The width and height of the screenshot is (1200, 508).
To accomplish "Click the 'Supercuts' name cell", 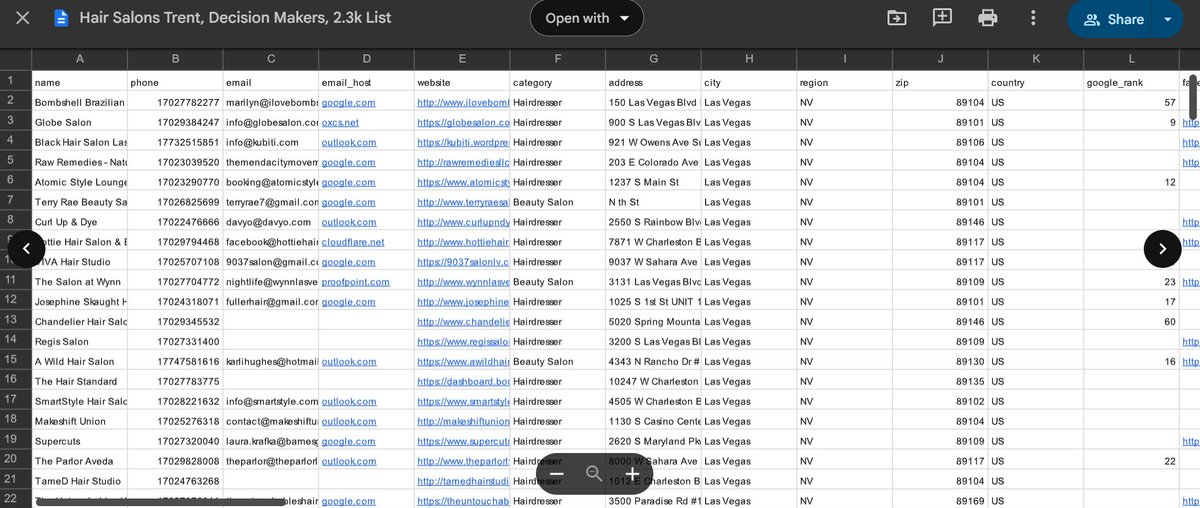I will [79, 441].
